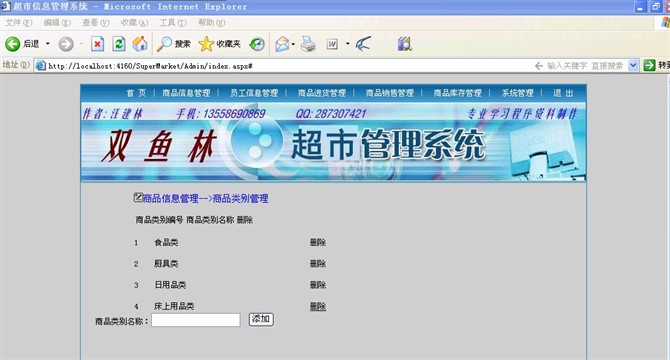Open the 收藏(A) menu

(x=134, y=22)
